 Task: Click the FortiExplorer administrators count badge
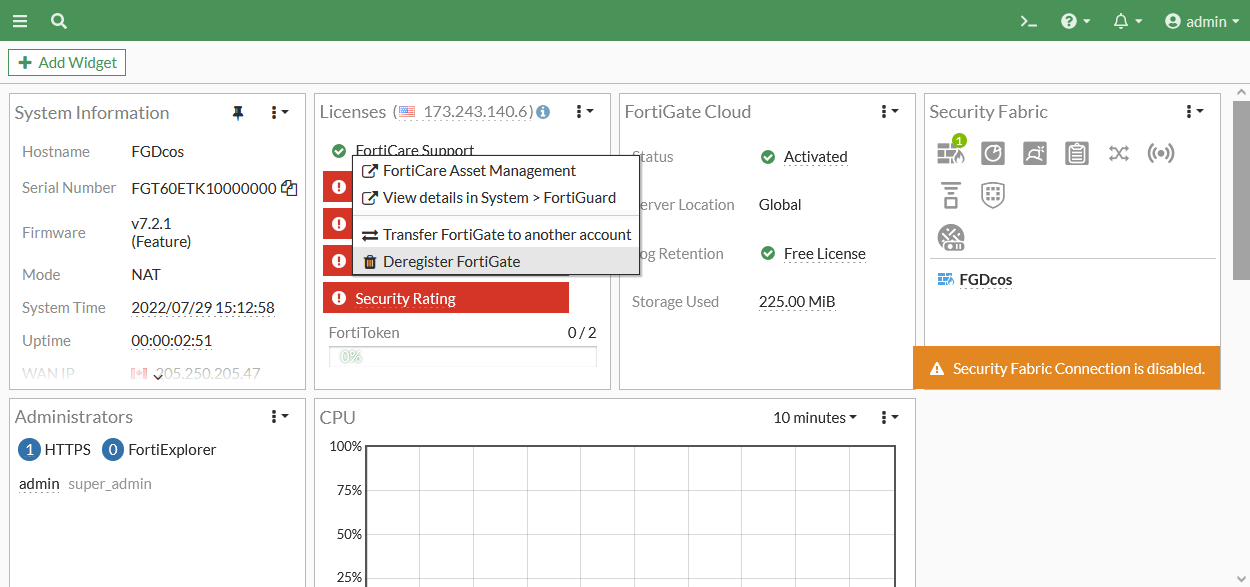click(113, 450)
